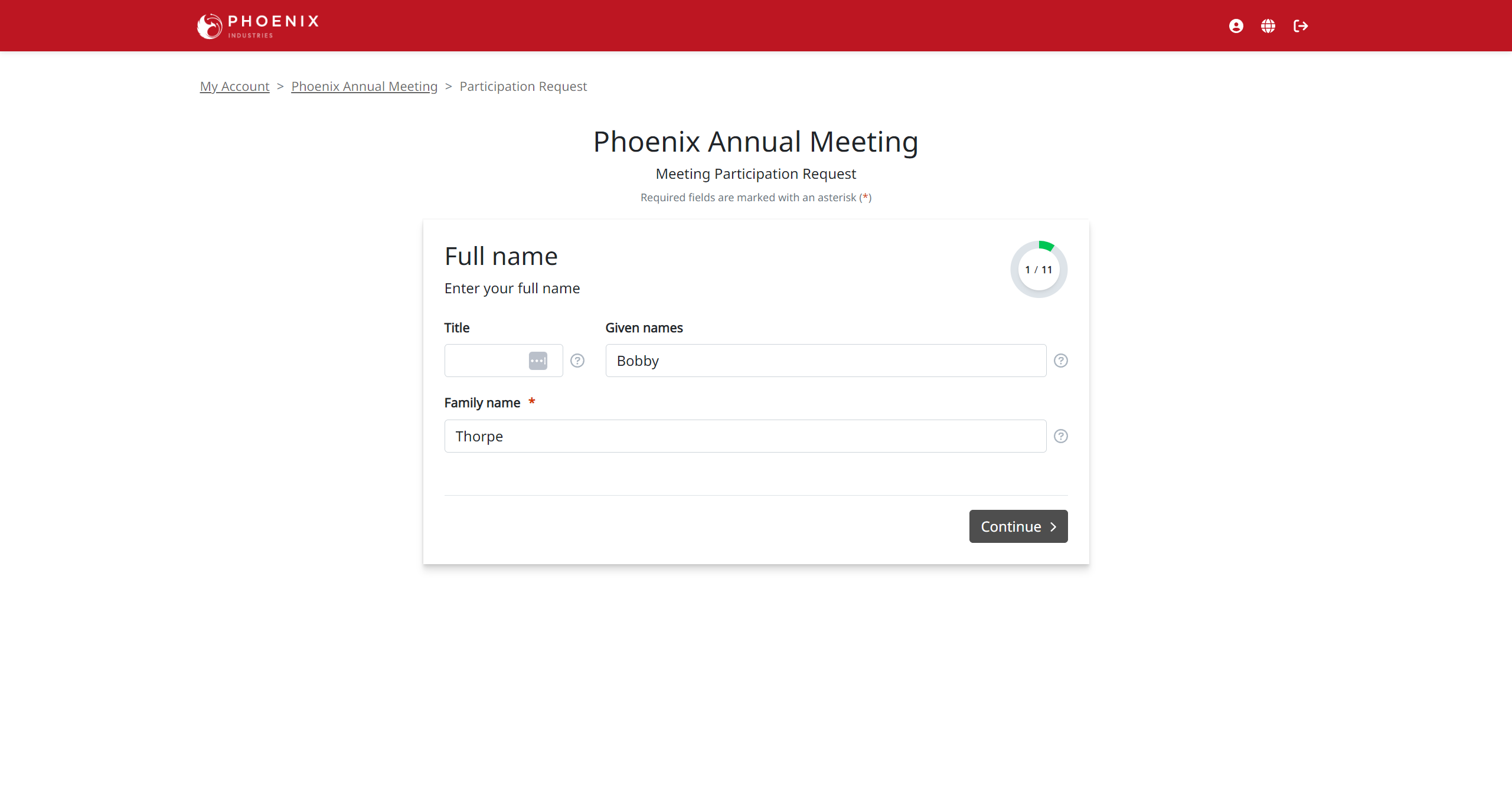
Task: Click the user account icon
Action: (1236, 25)
